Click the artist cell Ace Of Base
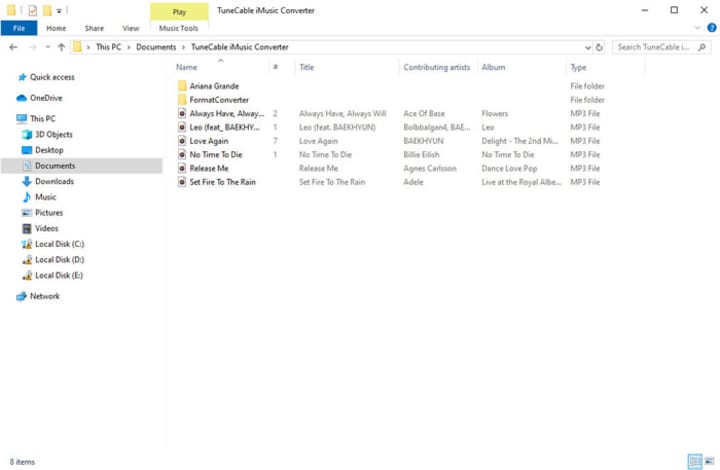The width and height of the screenshot is (720, 470). point(424,113)
